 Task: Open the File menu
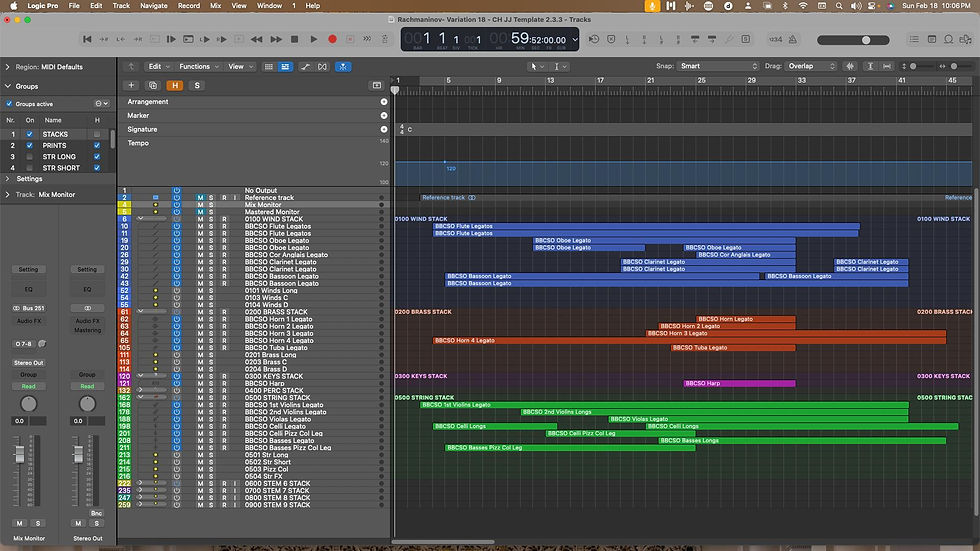(x=74, y=6)
